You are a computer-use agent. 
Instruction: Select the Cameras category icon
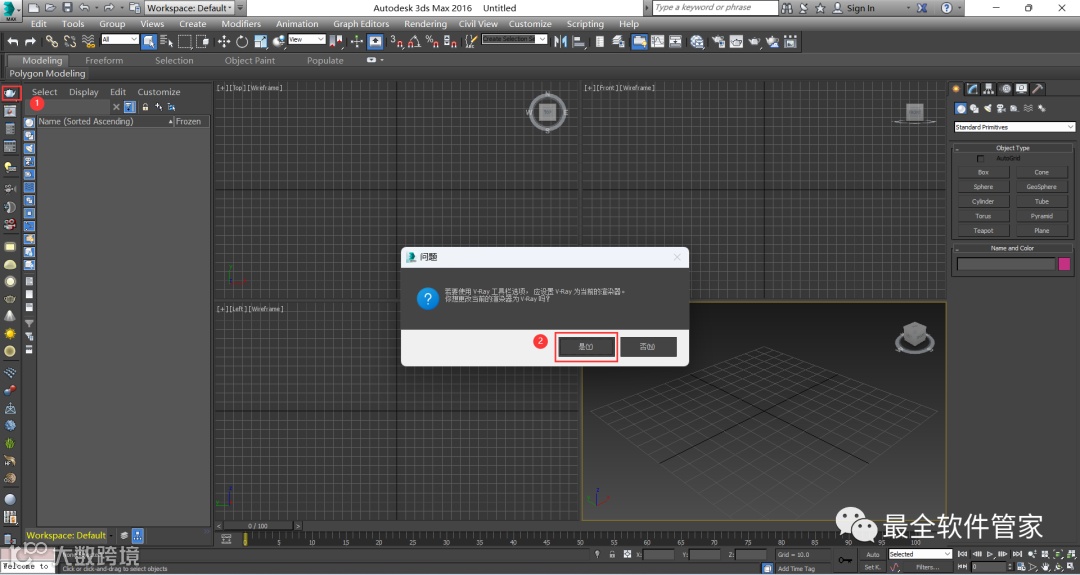pos(1001,108)
